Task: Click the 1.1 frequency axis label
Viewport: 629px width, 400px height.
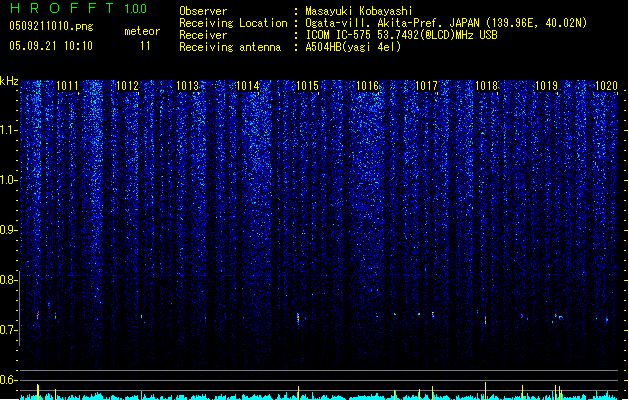Action: [8, 130]
